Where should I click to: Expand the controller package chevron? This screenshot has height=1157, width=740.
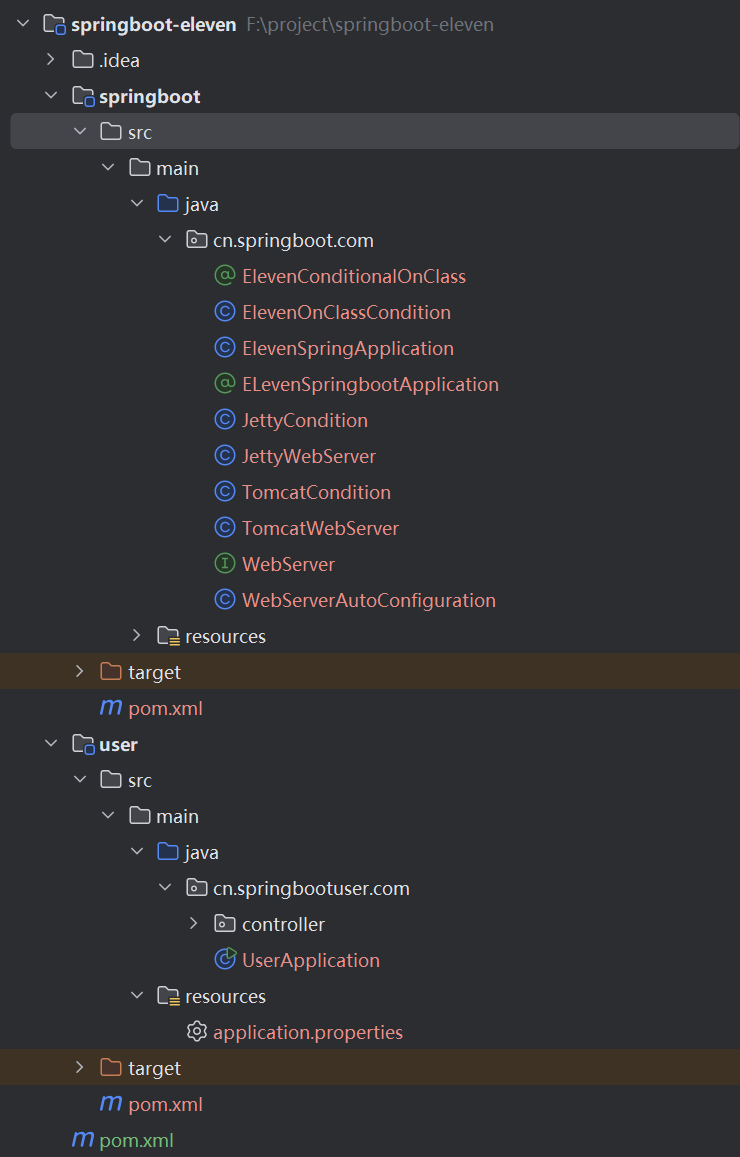tap(194, 923)
